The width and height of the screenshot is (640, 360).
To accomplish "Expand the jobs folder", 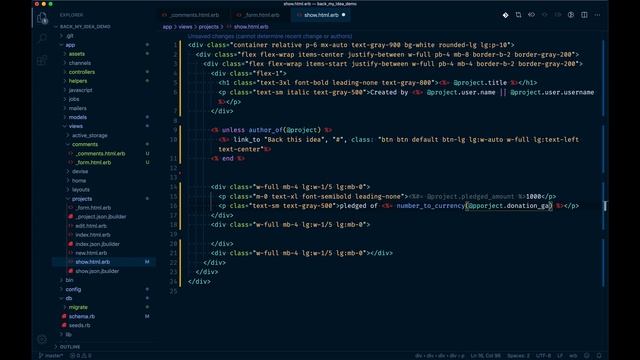I will pyautogui.click(x=74, y=99).
